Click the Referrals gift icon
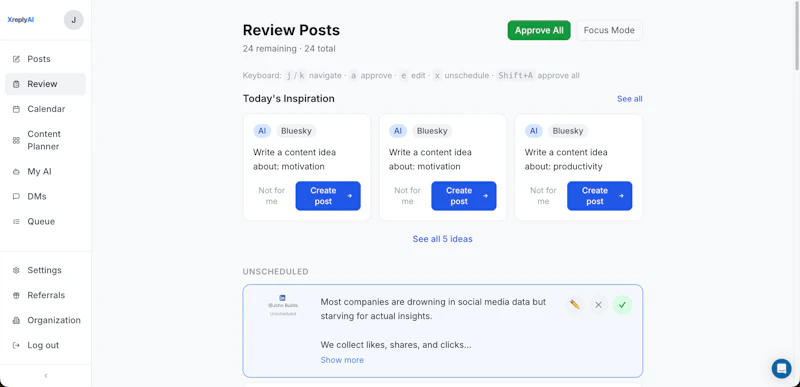800x387 pixels. pyautogui.click(x=16, y=295)
